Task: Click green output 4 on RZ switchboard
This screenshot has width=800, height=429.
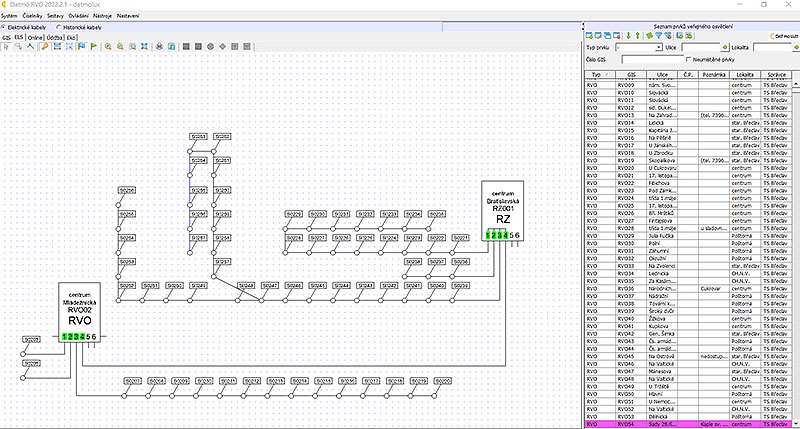Action: click(506, 235)
